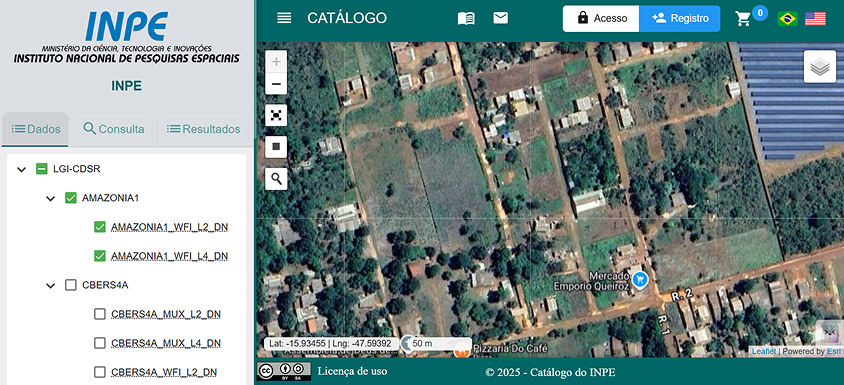844x385 pixels.
Task: Switch to the Resultados tab
Action: [203, 129]
